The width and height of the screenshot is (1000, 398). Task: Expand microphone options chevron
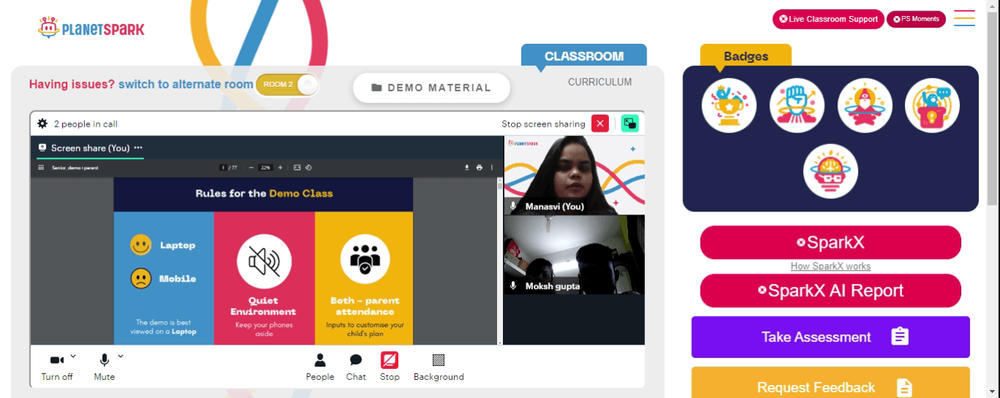click(x=121, y=356)
